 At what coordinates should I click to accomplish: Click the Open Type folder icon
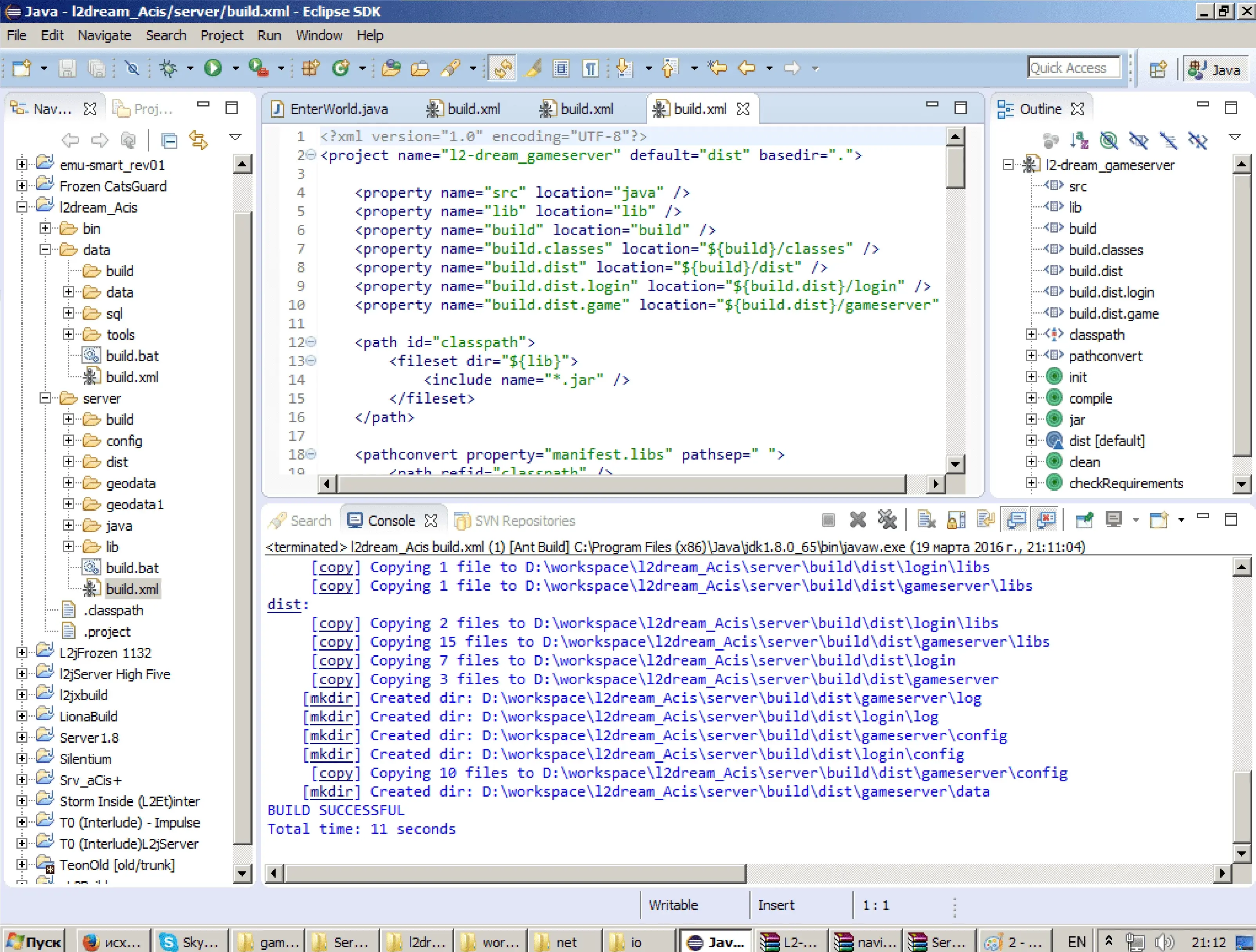point(391,68)
